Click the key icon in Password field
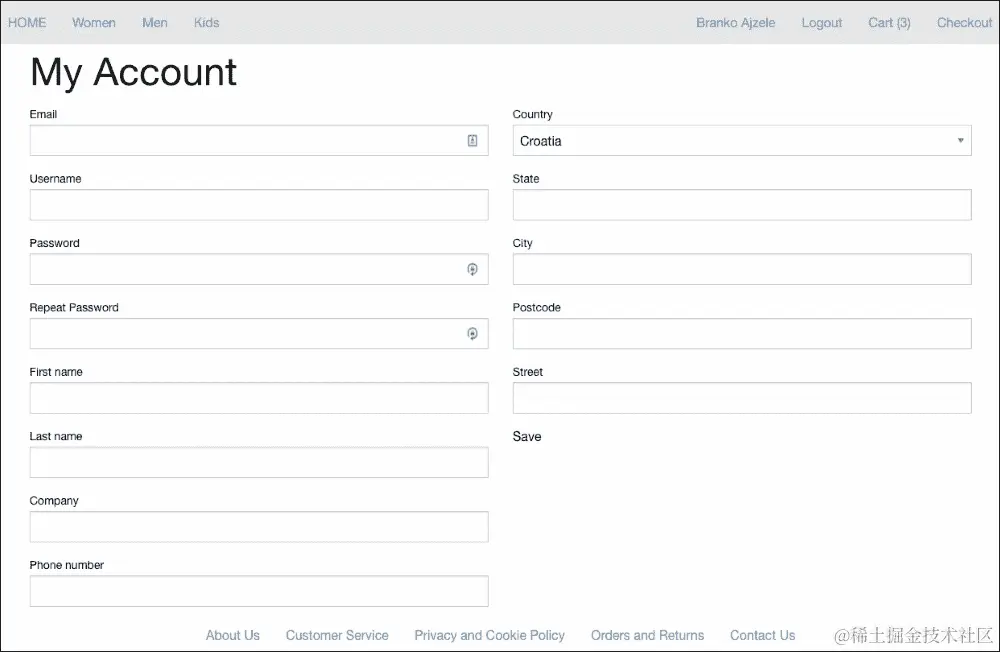Screen dimensions: 1000x652 coord(472,269)
